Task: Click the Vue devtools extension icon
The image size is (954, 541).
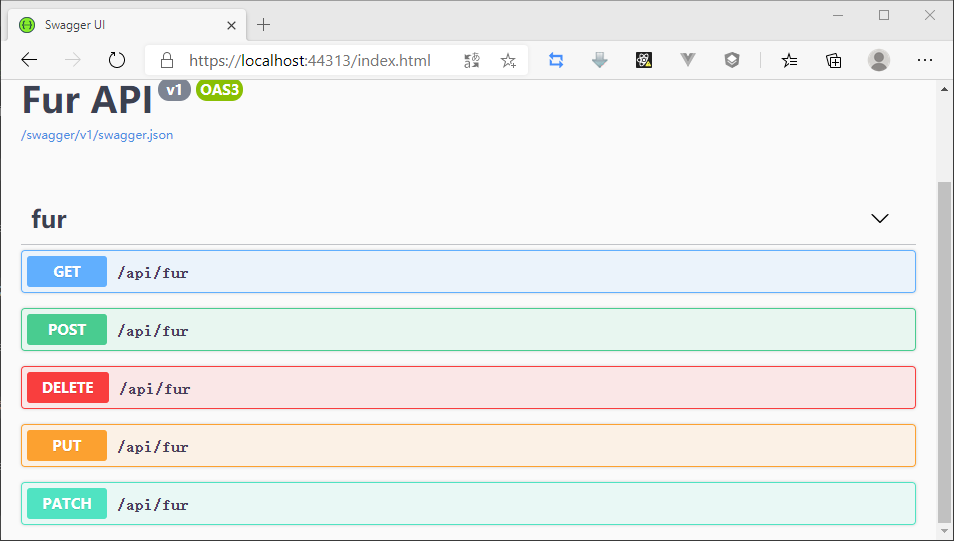Action: (688, 60)
